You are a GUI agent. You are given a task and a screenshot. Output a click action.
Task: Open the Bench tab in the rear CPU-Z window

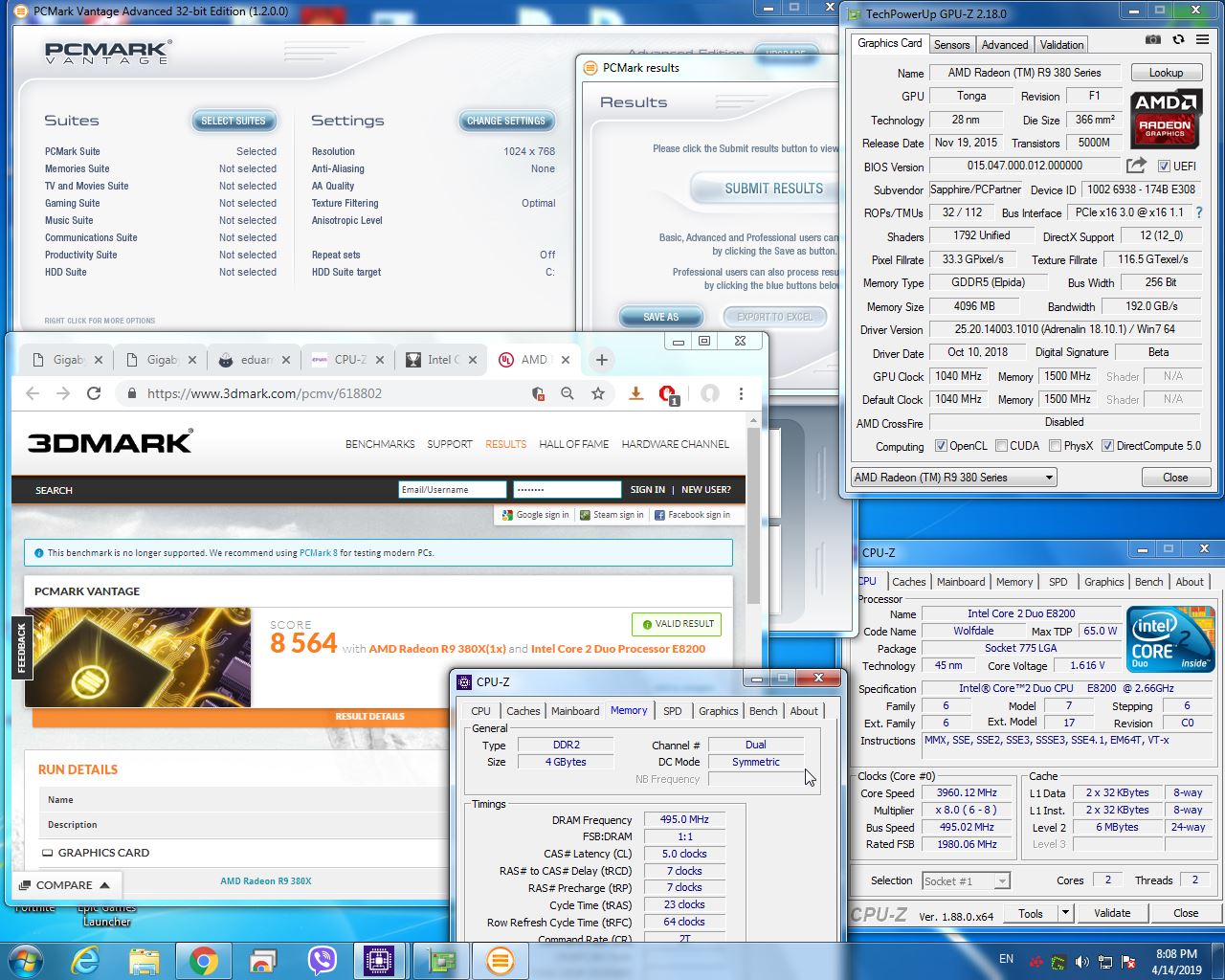pos(1149,582)
